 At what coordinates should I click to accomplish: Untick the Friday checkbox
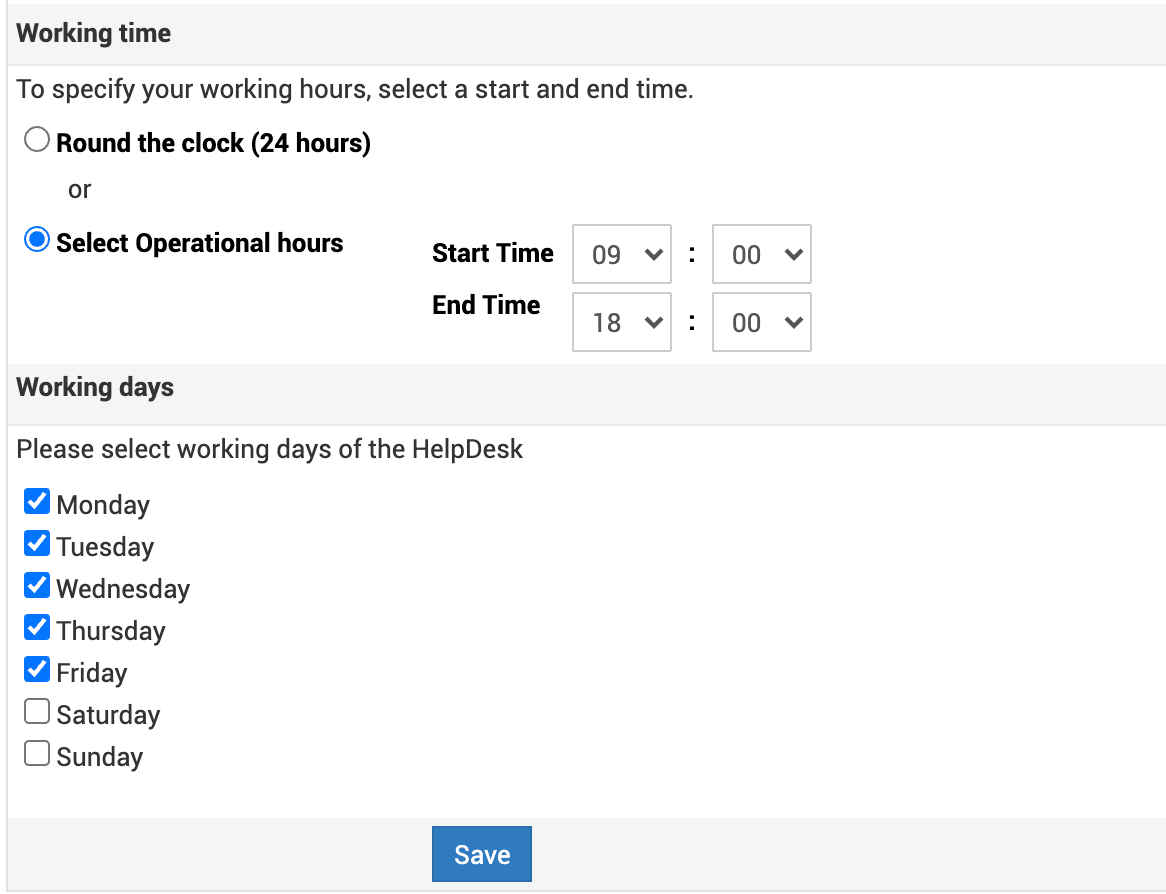[x=37, y=670]
